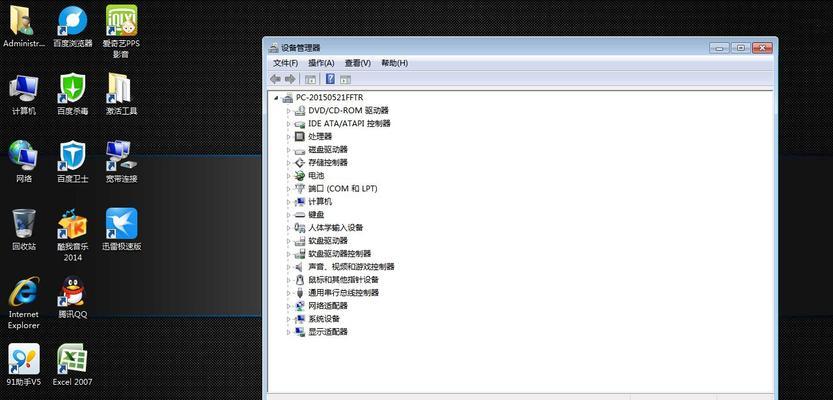The width and height of the screenshot is (833, 400).
Task: Click the monitor icon beside 计算机 in tree
Action: (300, 201)
